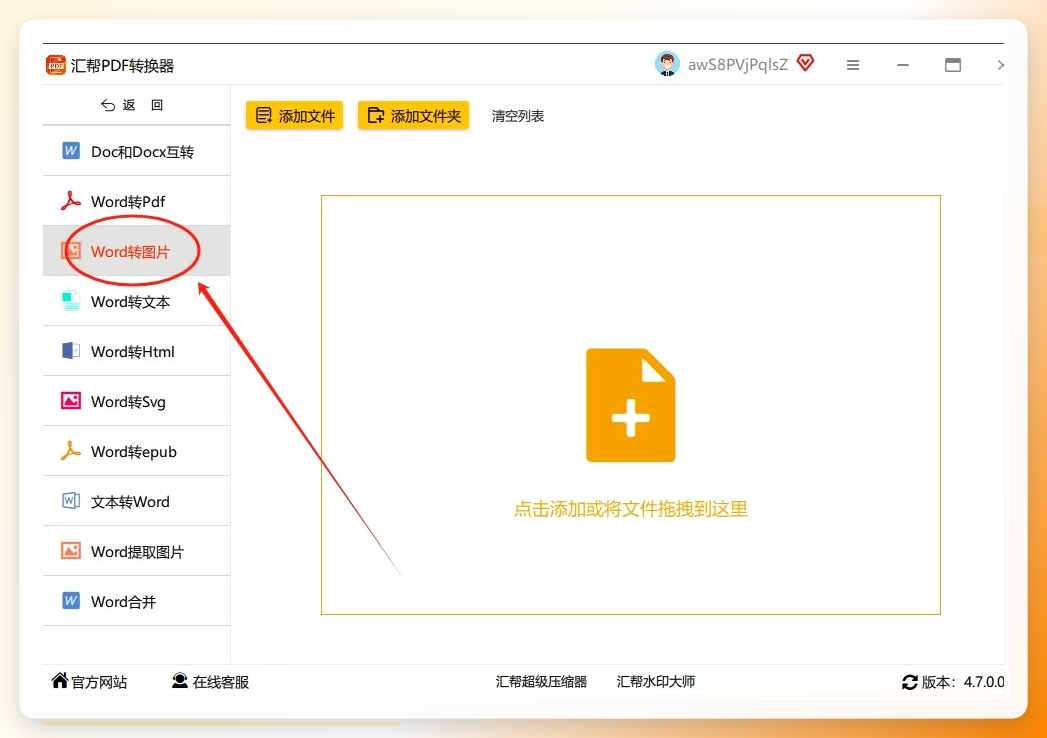Screen dimensions: 1047x738
Task: Click the 添加文件夹 button
Action: point(413,116)
